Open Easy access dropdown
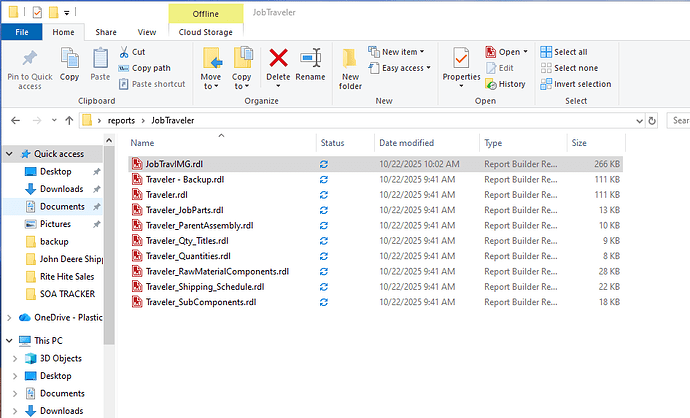 400,68
